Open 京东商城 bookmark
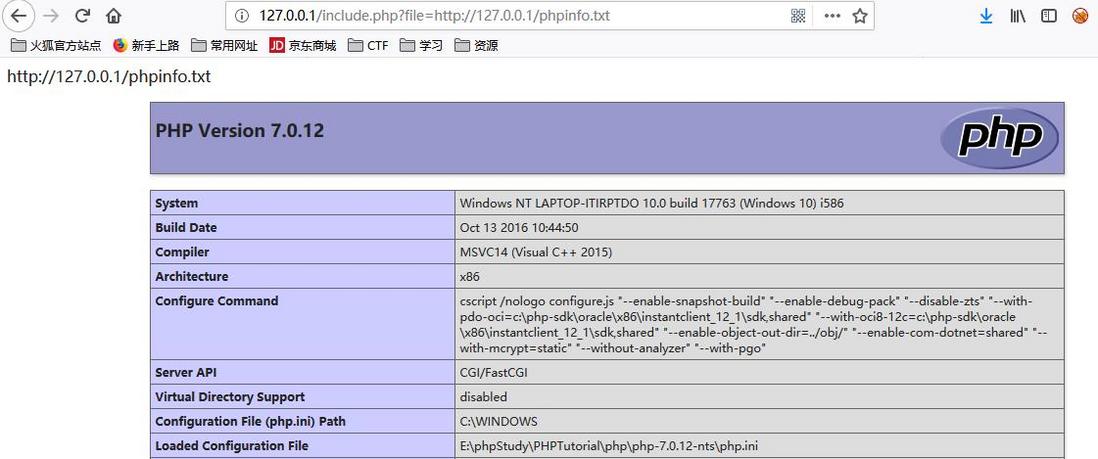 303,46
